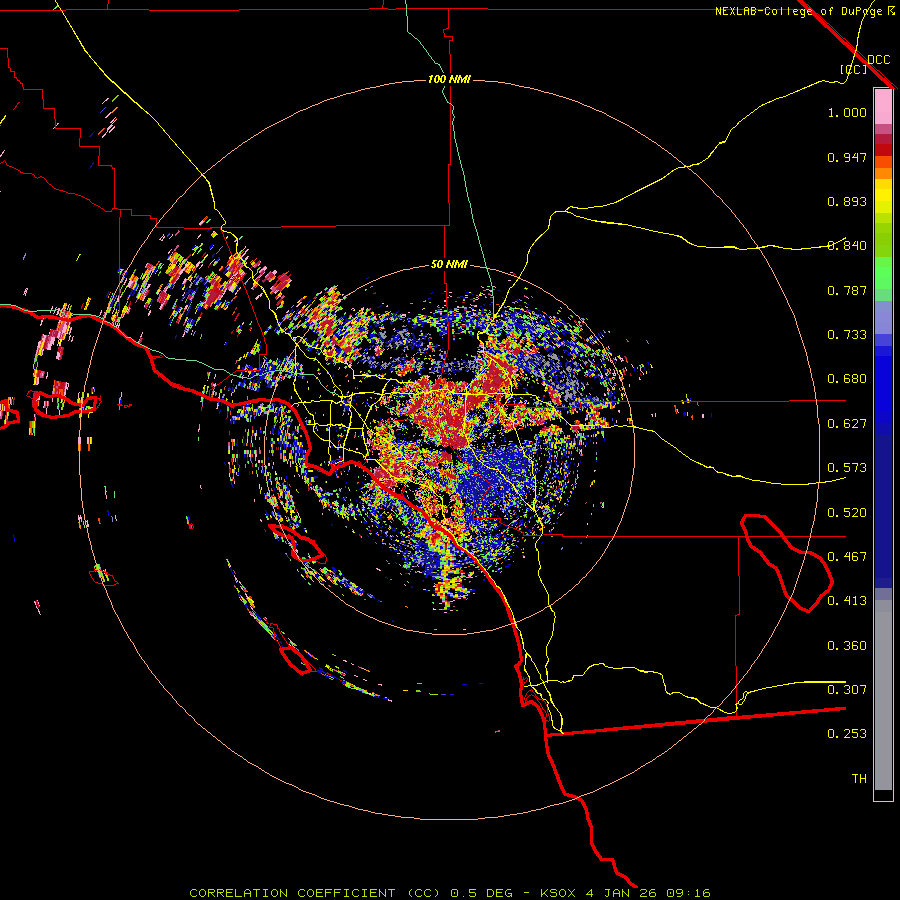Pick the bright green color bar segment
Screen dimensions: 900x900
tap(883, 273)
